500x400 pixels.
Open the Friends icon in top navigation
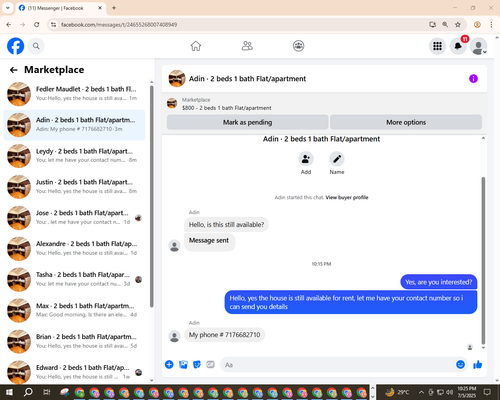point(247,46)
